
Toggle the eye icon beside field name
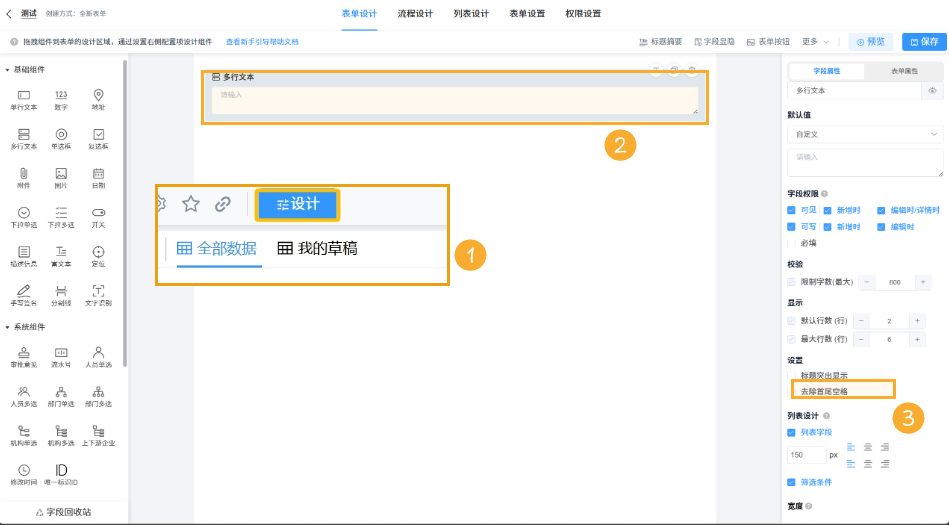tap(932, 91)
